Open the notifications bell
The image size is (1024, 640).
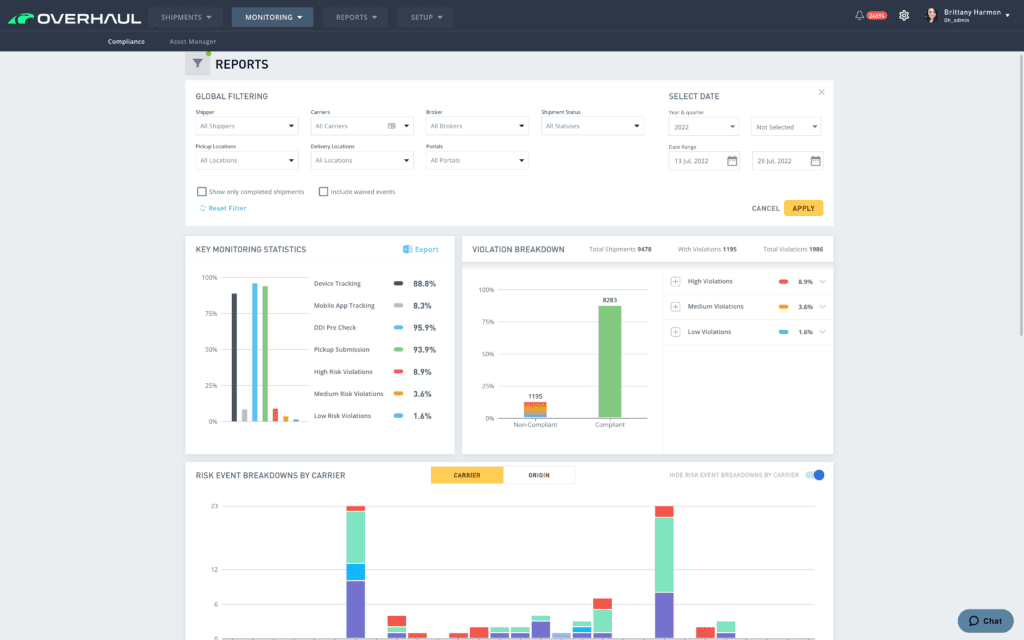click(x=859, y=16)
